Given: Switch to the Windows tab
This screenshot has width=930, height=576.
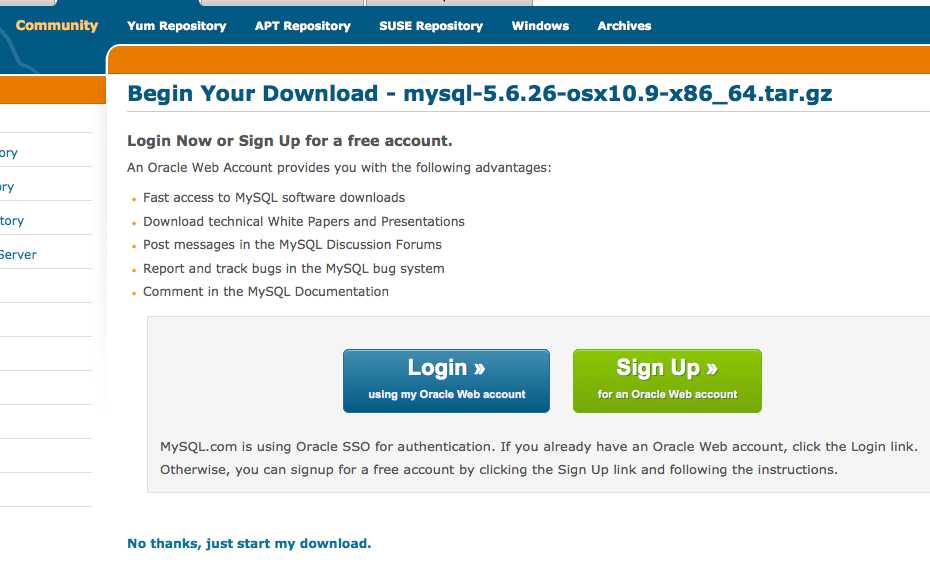Looking at the screenshot, I should coord(540,26).
